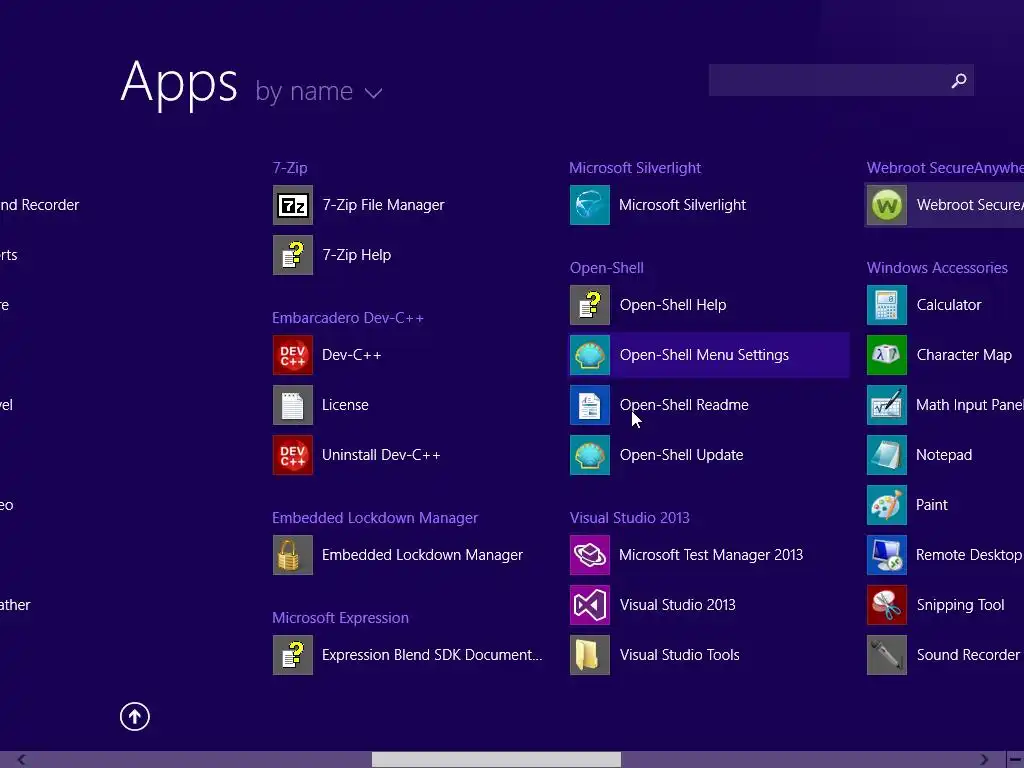Open the Microsoft Test Manager 2013 icon

[590, 555]
